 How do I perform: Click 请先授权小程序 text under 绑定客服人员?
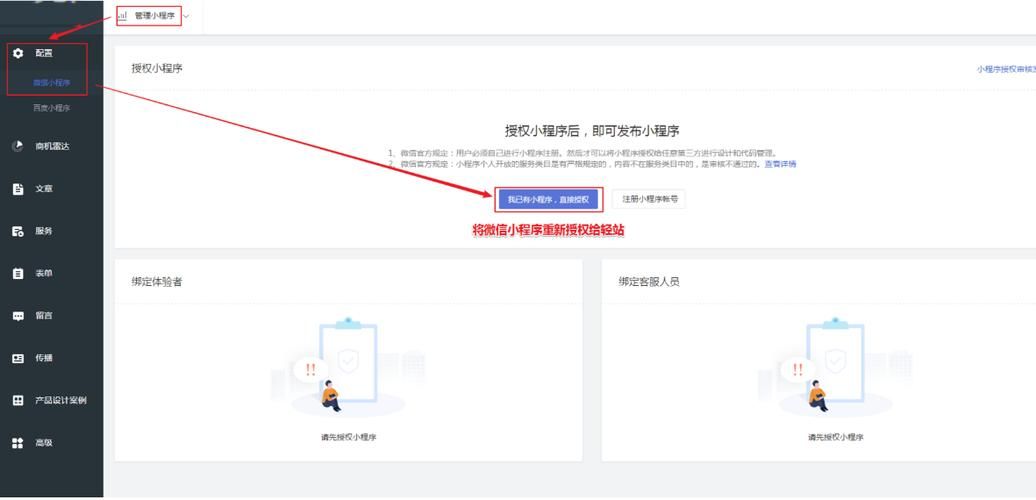(x=836, y=437)
